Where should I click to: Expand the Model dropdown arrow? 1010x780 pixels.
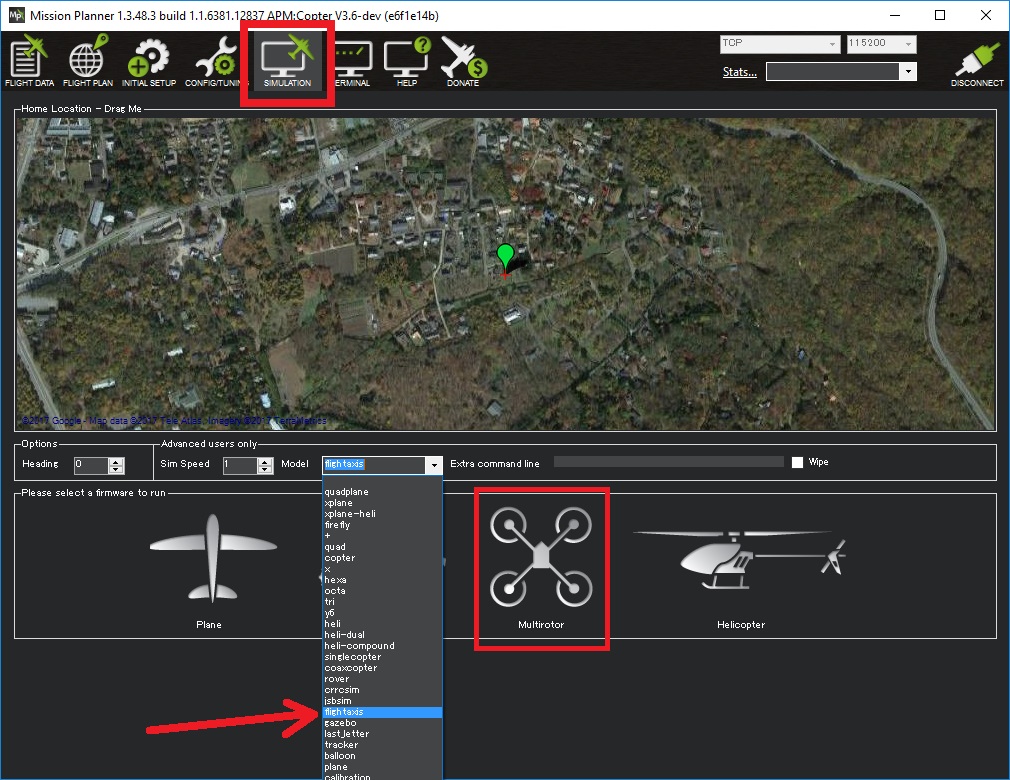point(433,465)
